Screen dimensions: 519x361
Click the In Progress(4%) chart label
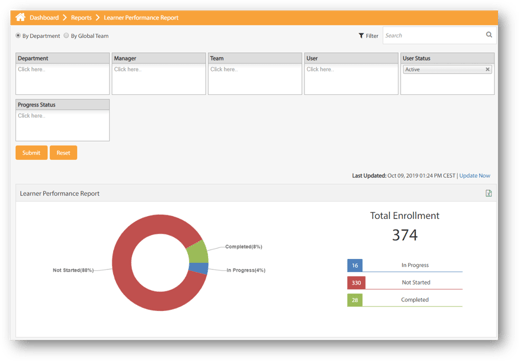click(246, 270)
